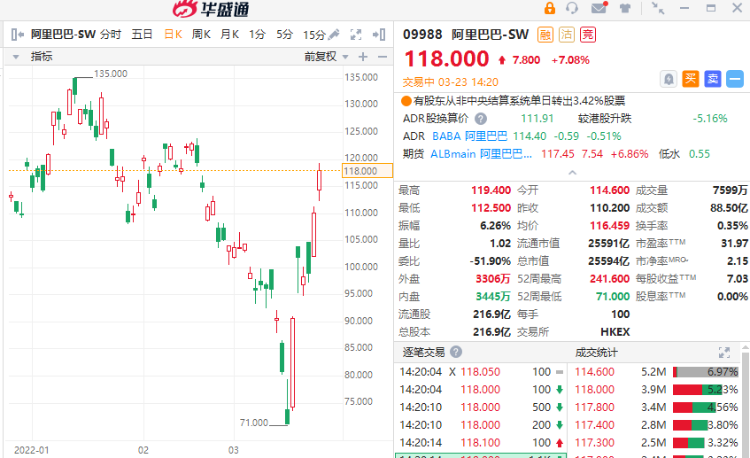Click the 交易所 value HKEX
Viewport: 750px width, 458px height.
point(615,332)
